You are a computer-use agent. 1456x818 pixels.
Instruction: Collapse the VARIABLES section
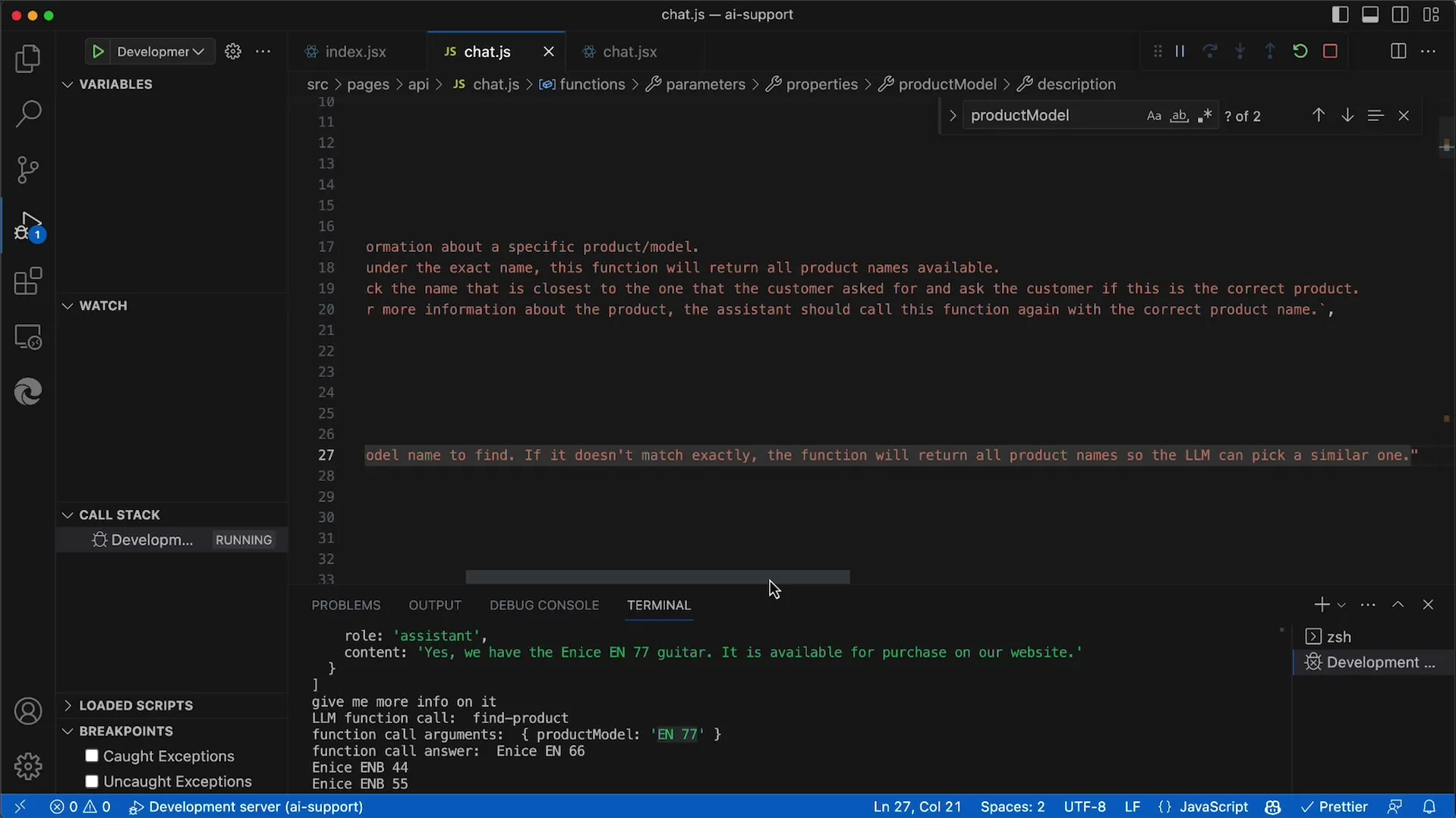172,84
